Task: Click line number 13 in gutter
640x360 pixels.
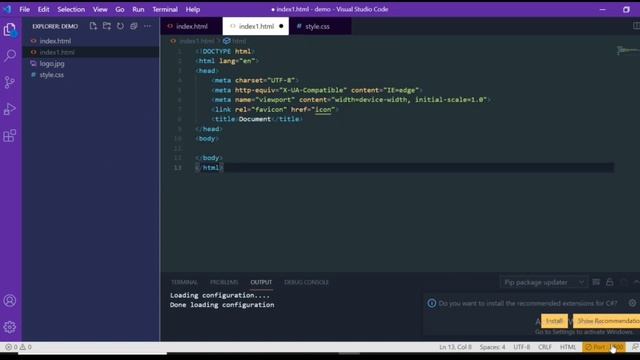Action: point(178,168)
